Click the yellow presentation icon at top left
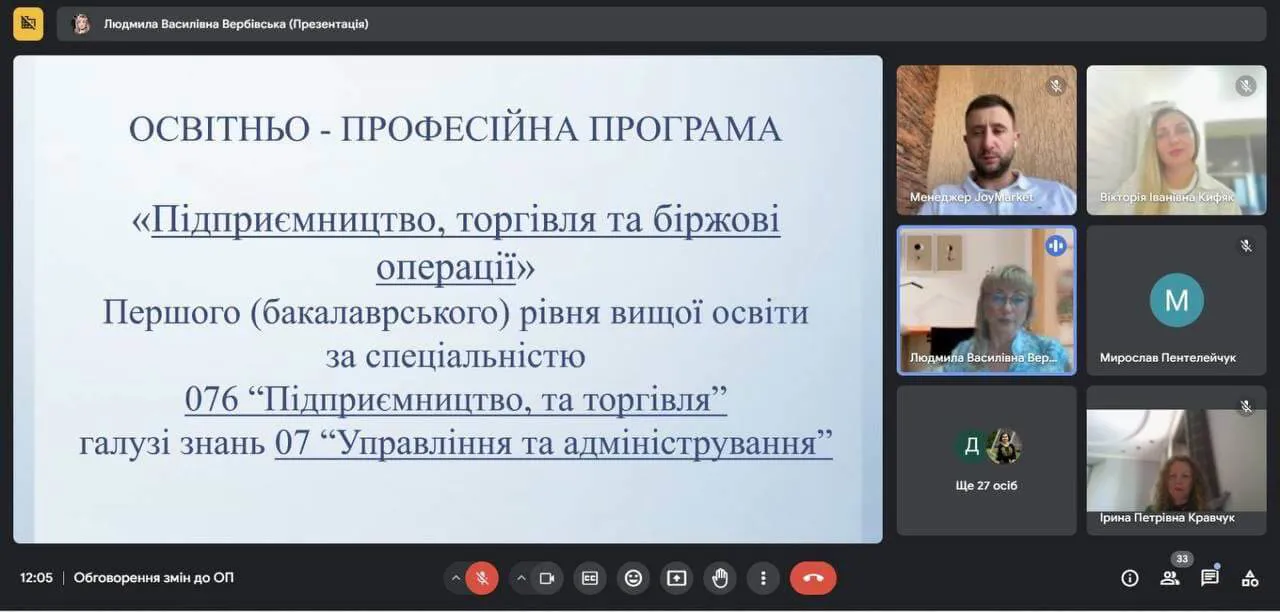Image resolution: width=1280 pixels, height=612 pixels. (x=28, y=23)
